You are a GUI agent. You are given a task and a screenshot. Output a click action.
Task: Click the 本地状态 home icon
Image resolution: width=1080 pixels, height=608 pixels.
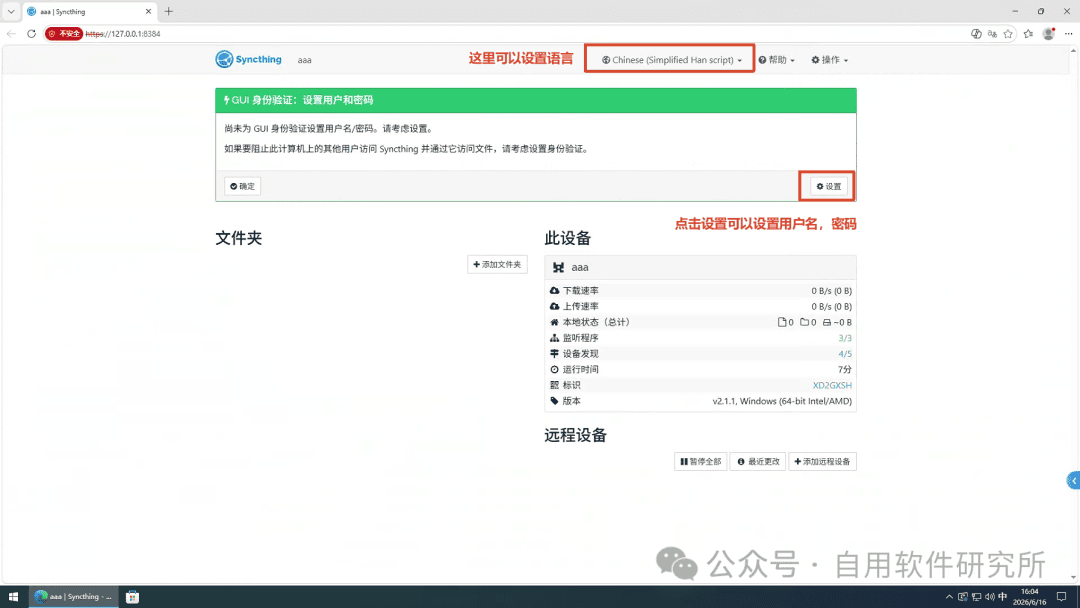point(554,322)
